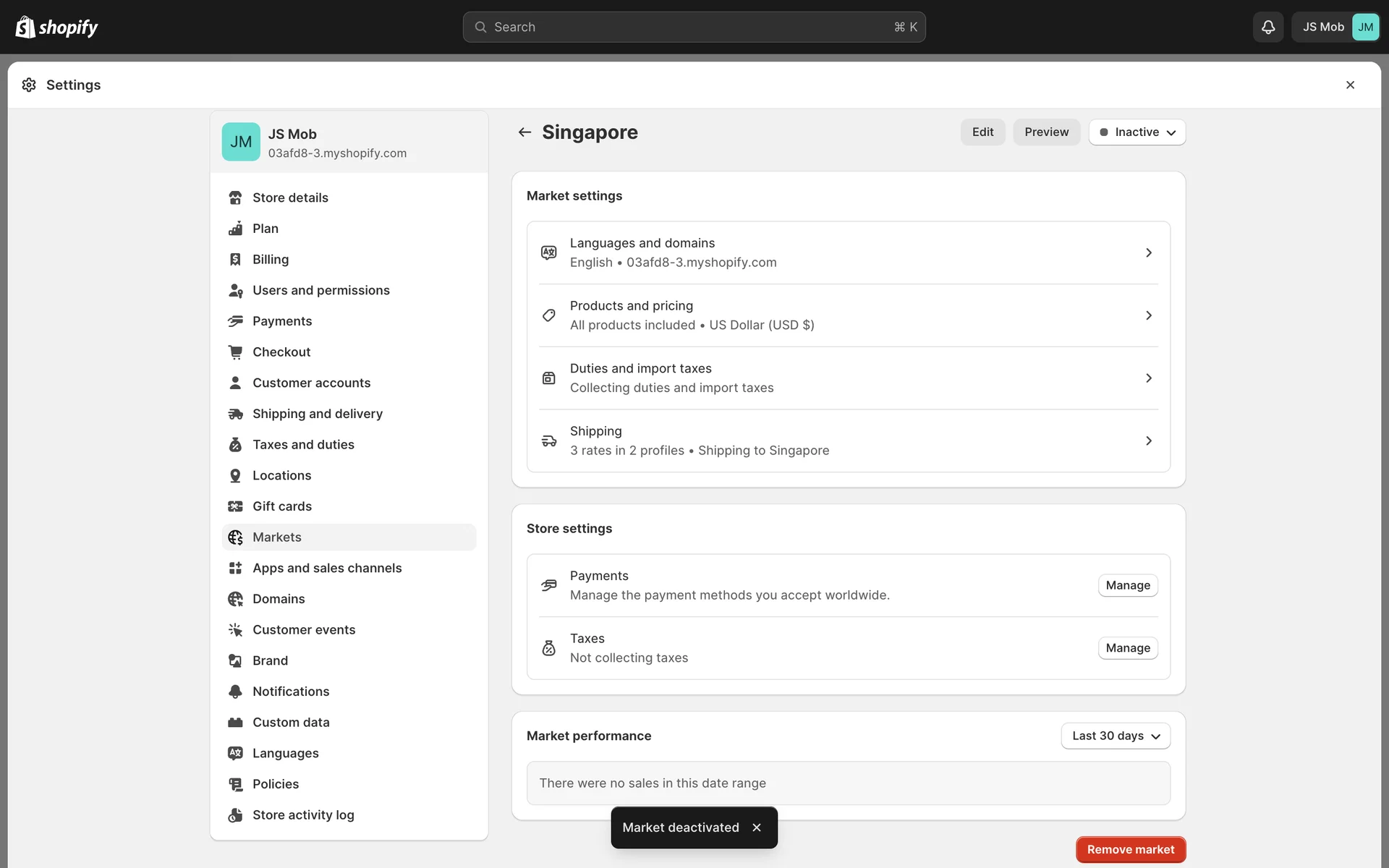Viewport: 1389px width, 868px height.
Task: Dismiss the Market deactivated toast
Action: [756, 827]
